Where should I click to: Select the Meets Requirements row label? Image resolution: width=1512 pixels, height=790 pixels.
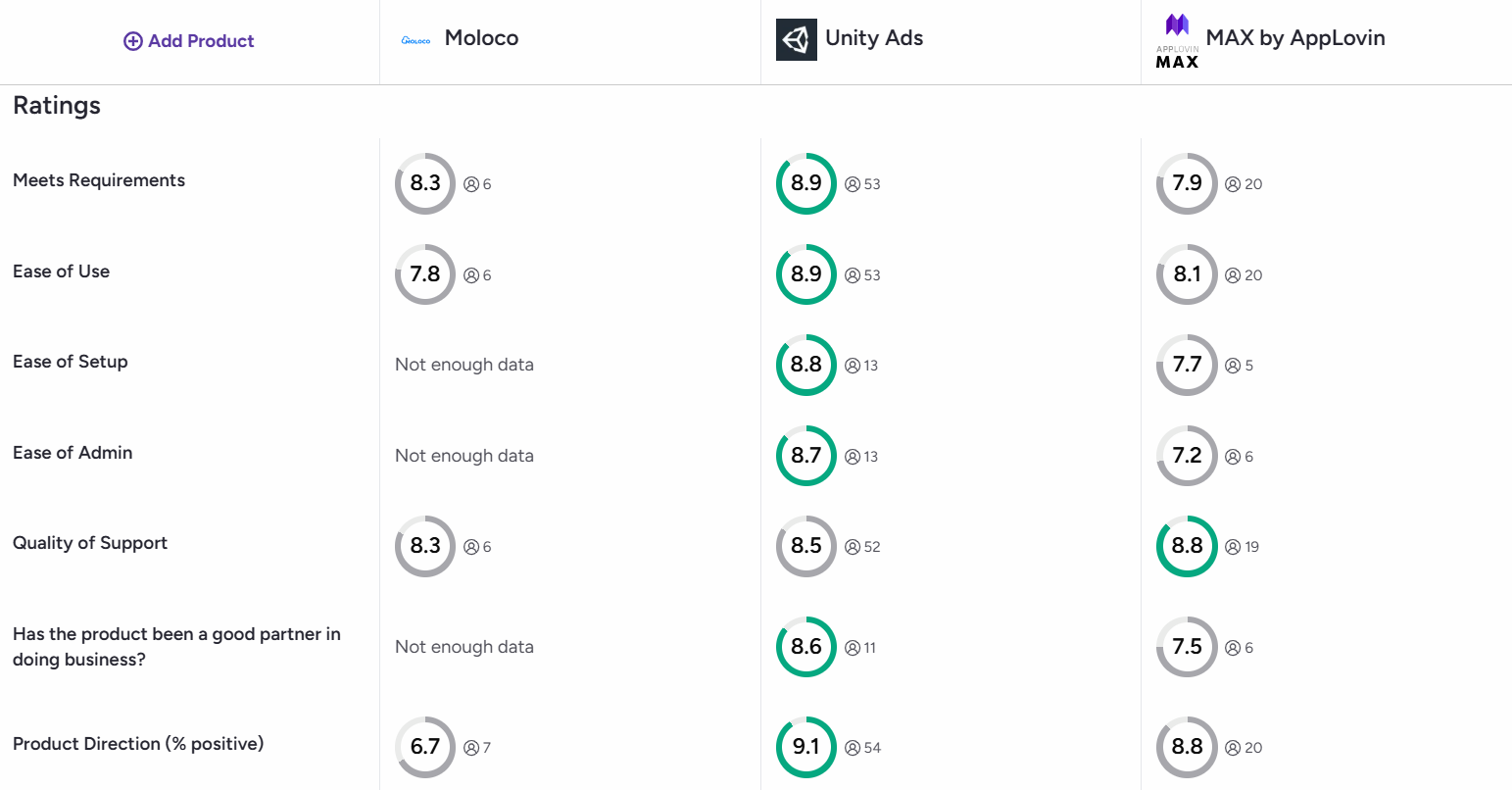tap(99, 180)
